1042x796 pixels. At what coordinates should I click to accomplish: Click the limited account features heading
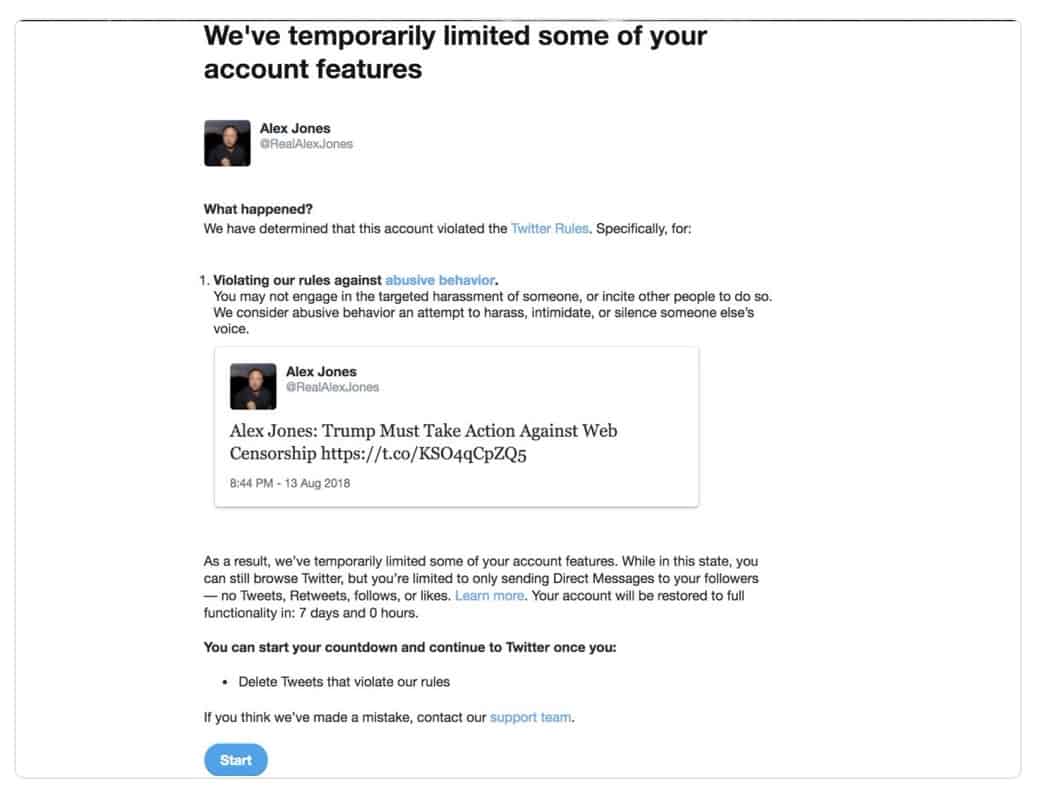click(455, 52)
